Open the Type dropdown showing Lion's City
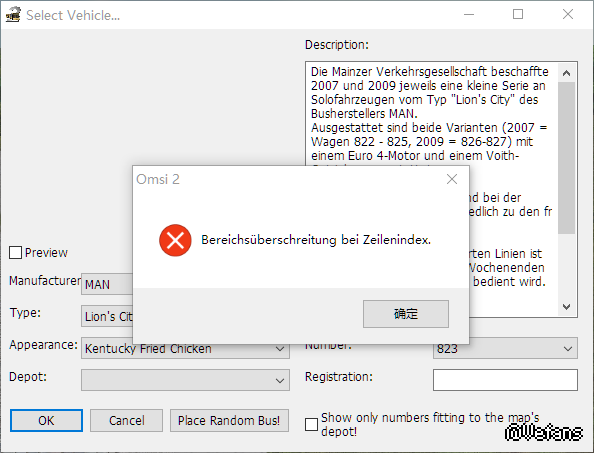 point(107,316)
